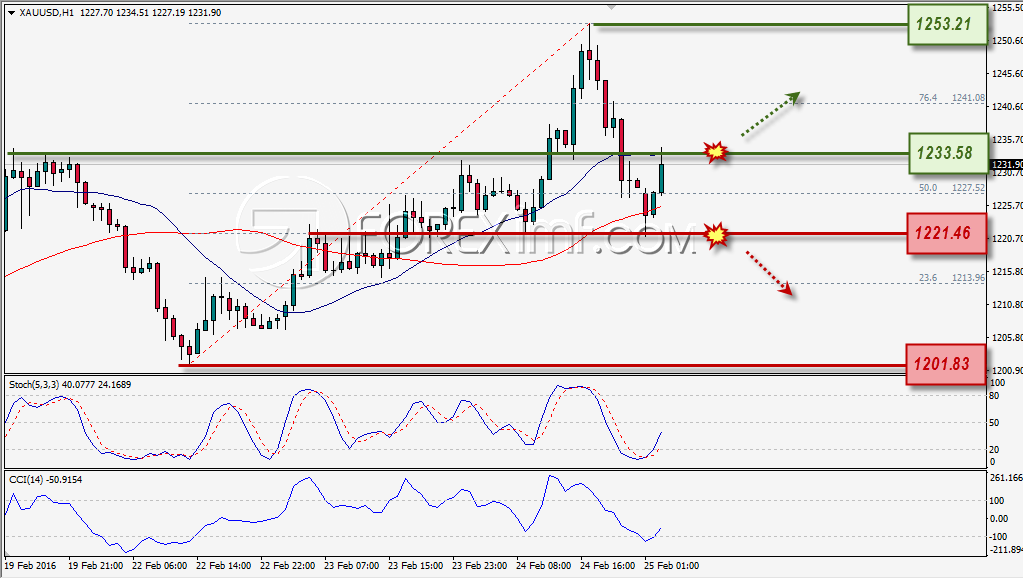Click the 1201.83 red support label
The height and width of the screenshot is (579, 1023).
tap(945, 364)
